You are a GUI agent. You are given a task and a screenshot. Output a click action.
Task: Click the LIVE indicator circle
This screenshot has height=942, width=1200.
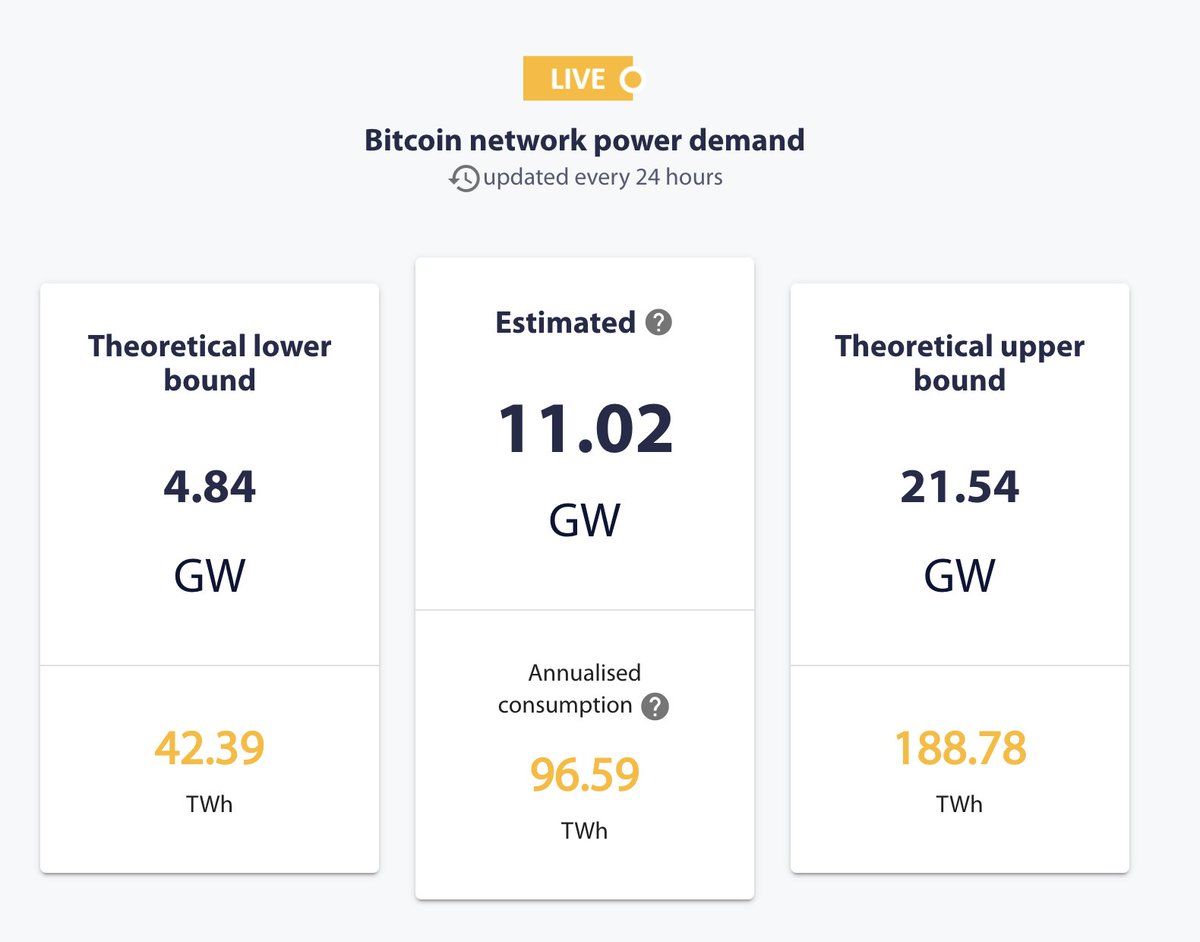click(x=631, y=79)
